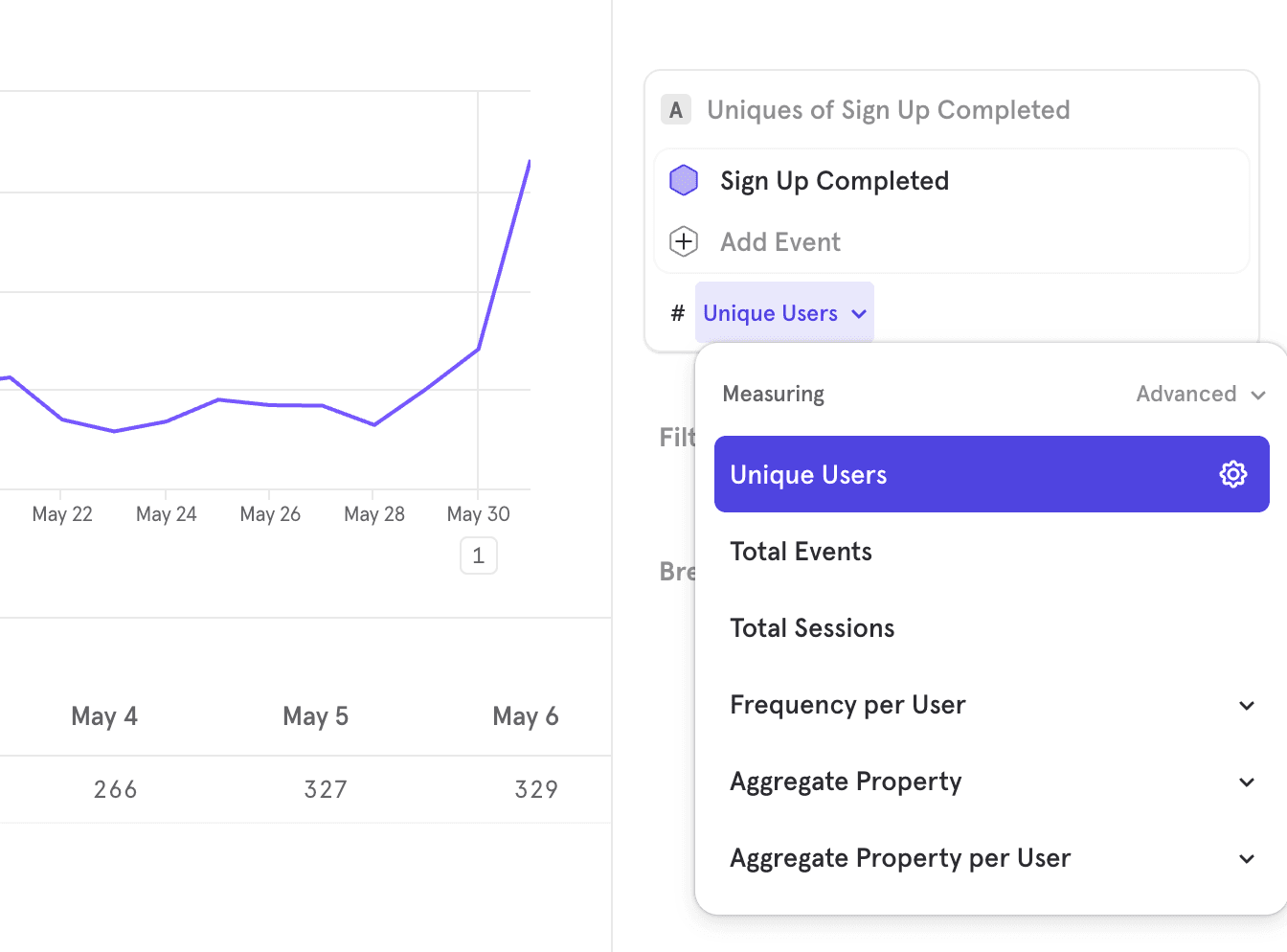The image size is (1287, 952).
Task: Click the hash symbol beside Unique Users
Action: [x=678, y=313]
